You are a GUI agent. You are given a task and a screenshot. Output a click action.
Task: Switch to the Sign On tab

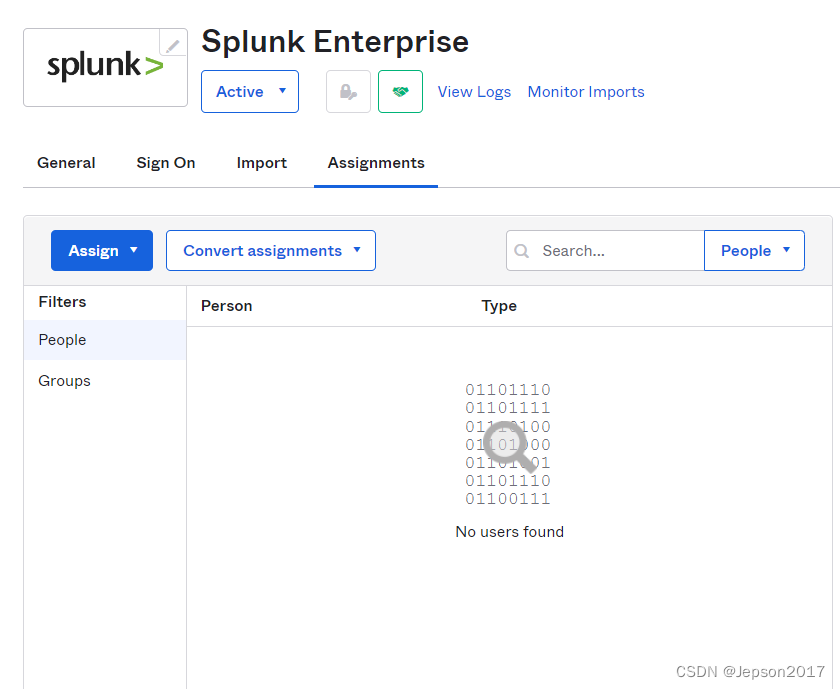pos(166,163)
